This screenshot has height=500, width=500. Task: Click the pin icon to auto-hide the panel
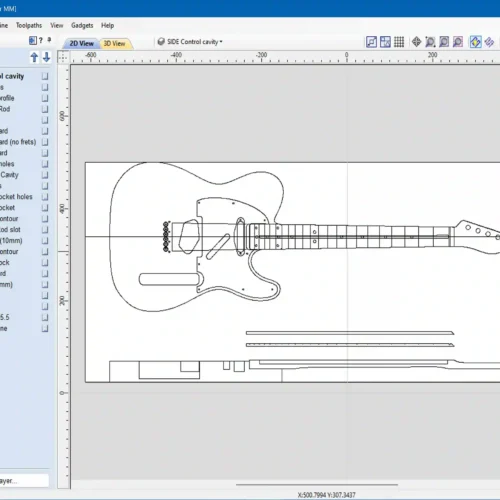pos(49,40)
